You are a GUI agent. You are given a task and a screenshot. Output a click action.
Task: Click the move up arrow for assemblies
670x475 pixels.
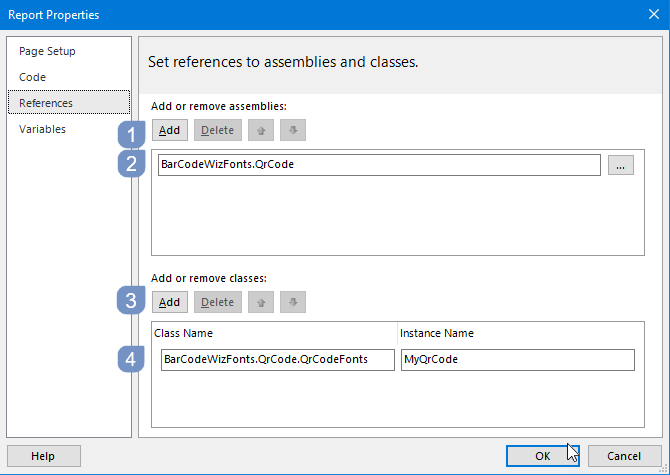(x=261, y=130)
